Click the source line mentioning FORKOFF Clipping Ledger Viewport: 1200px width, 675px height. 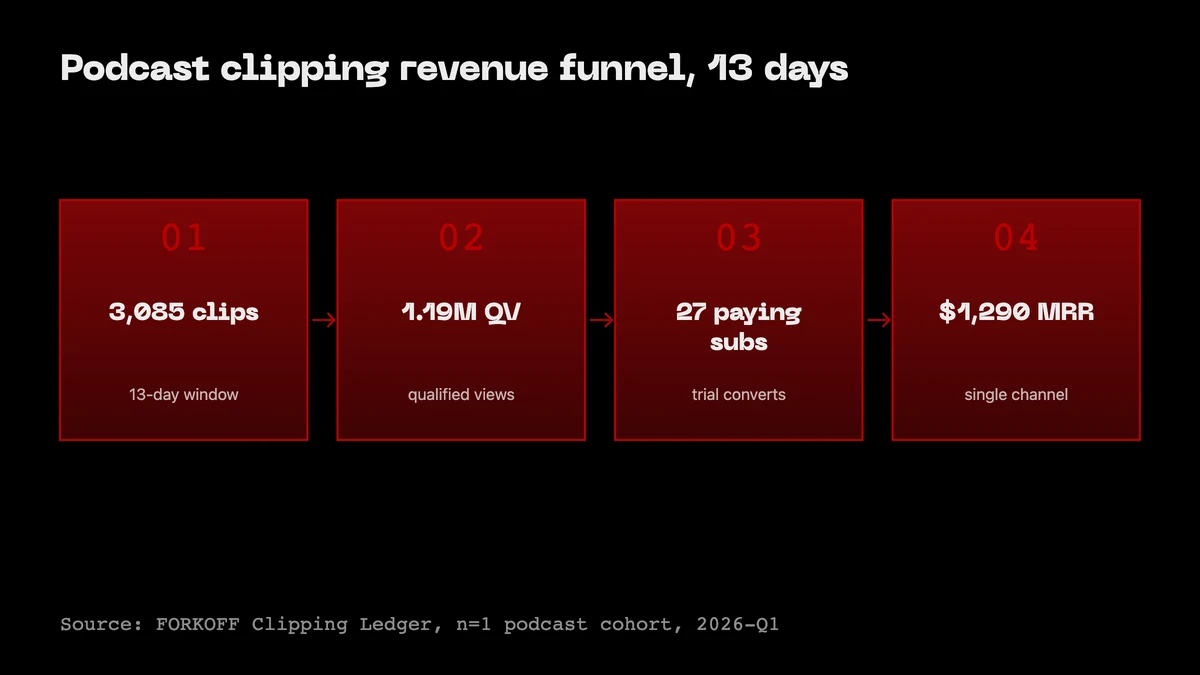tap(419, 625)
